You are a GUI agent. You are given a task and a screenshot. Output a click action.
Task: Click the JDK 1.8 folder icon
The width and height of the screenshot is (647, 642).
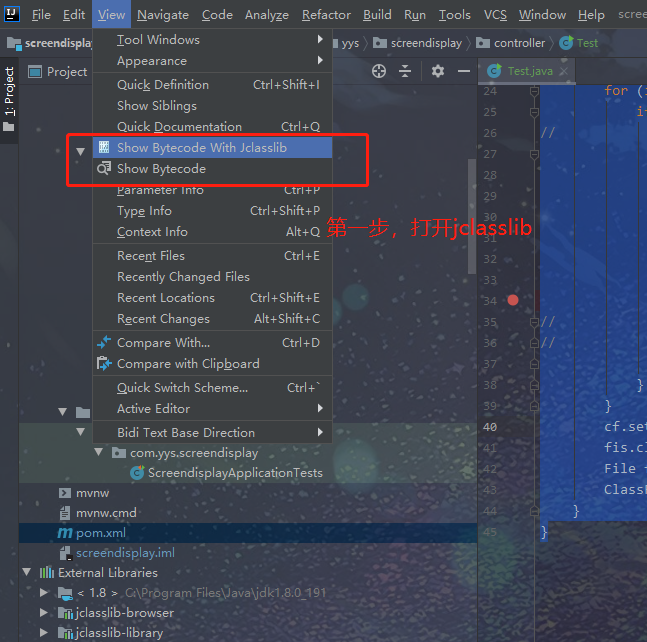[65, 593]
